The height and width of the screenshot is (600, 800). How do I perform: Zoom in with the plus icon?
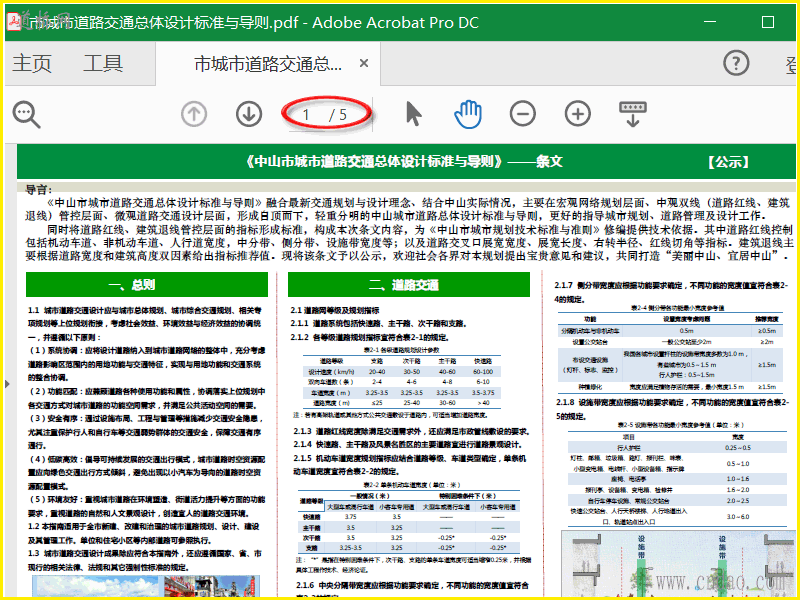pos(578,114)
